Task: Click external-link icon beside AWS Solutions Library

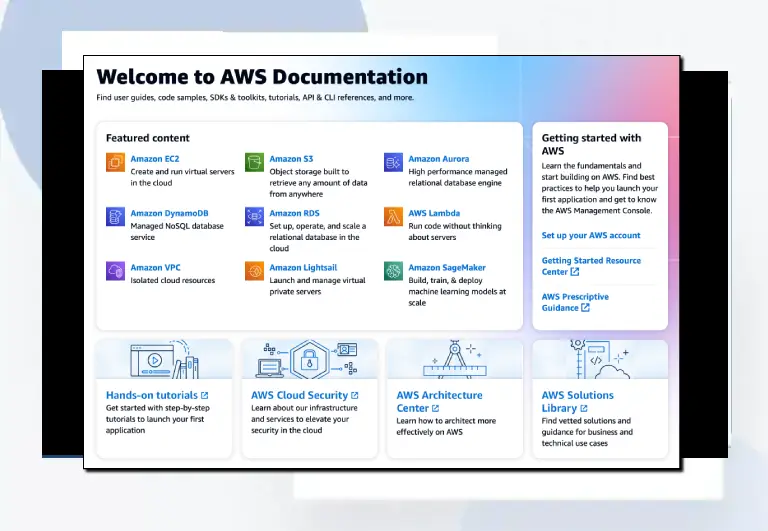Action: coord(583,408)
